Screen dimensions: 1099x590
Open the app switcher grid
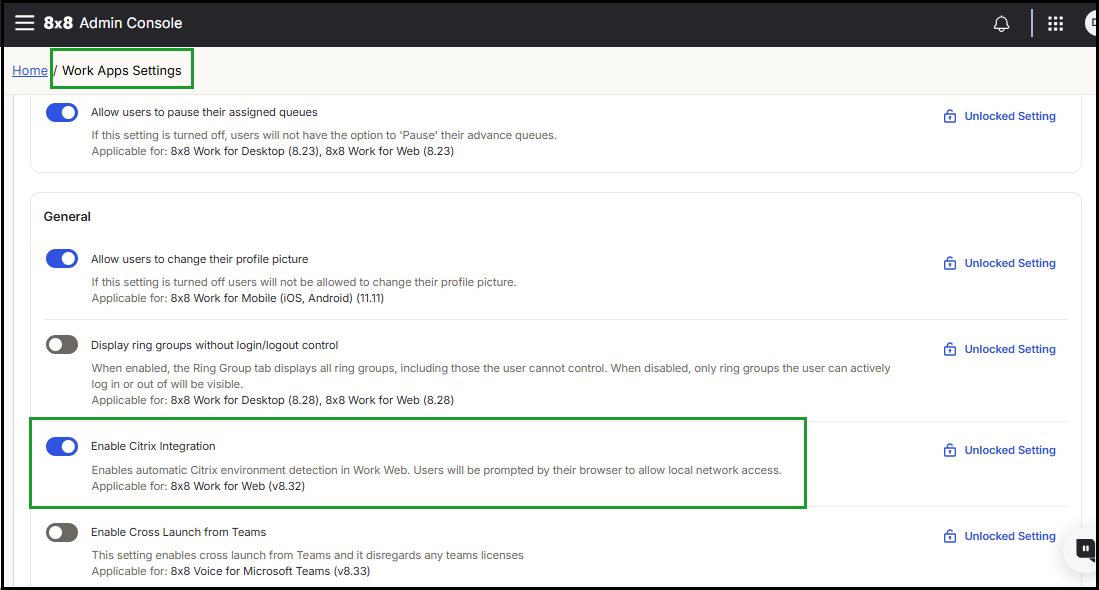(x=1055, y=24)
